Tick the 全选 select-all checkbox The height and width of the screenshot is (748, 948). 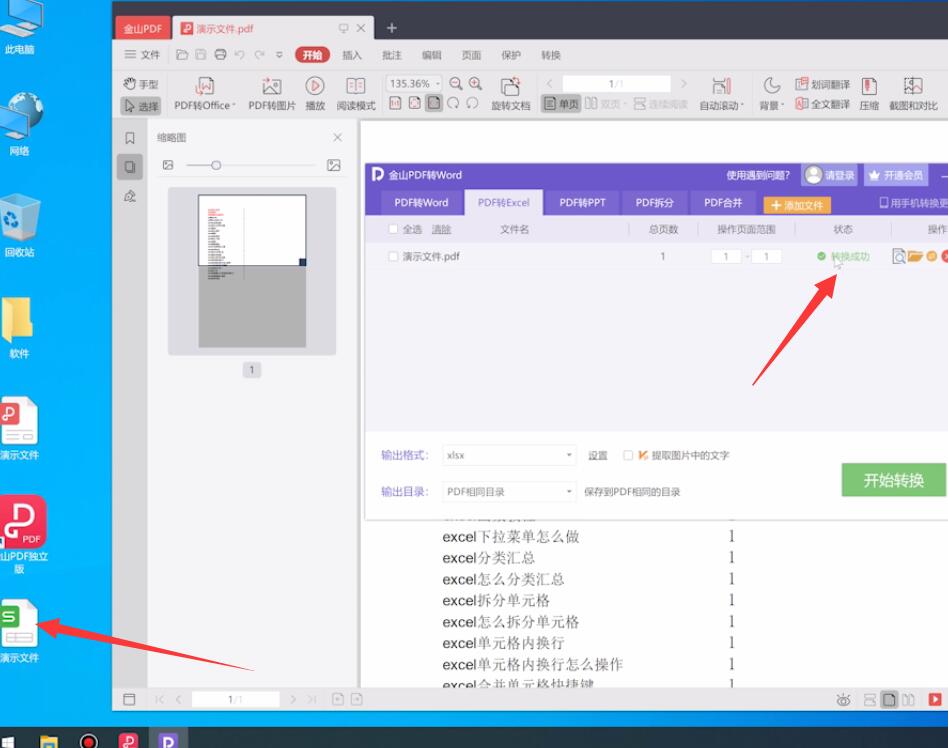[393, 229]
